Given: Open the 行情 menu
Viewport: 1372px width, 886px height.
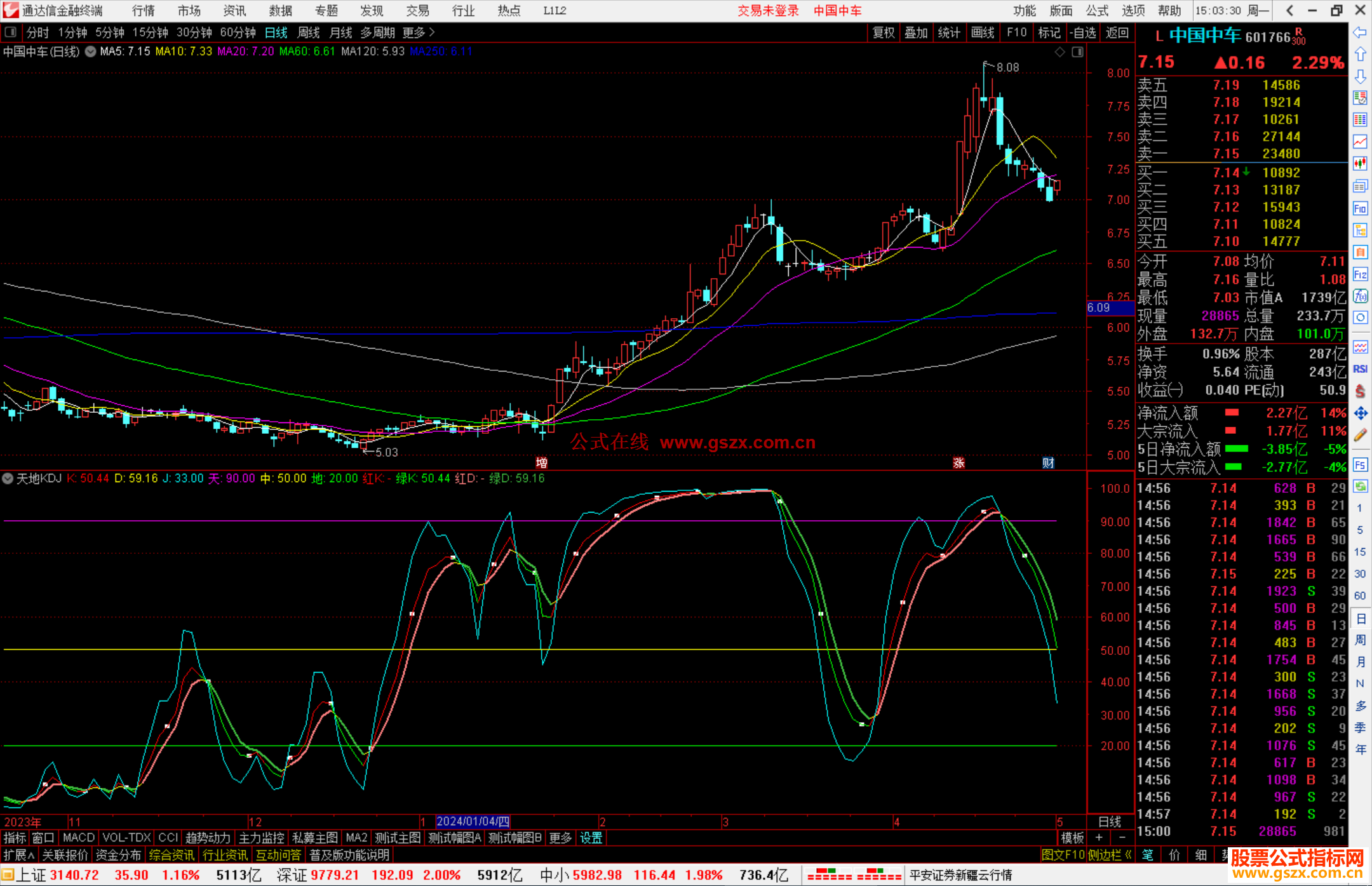Looking at the screenshot, I should 143,11.
